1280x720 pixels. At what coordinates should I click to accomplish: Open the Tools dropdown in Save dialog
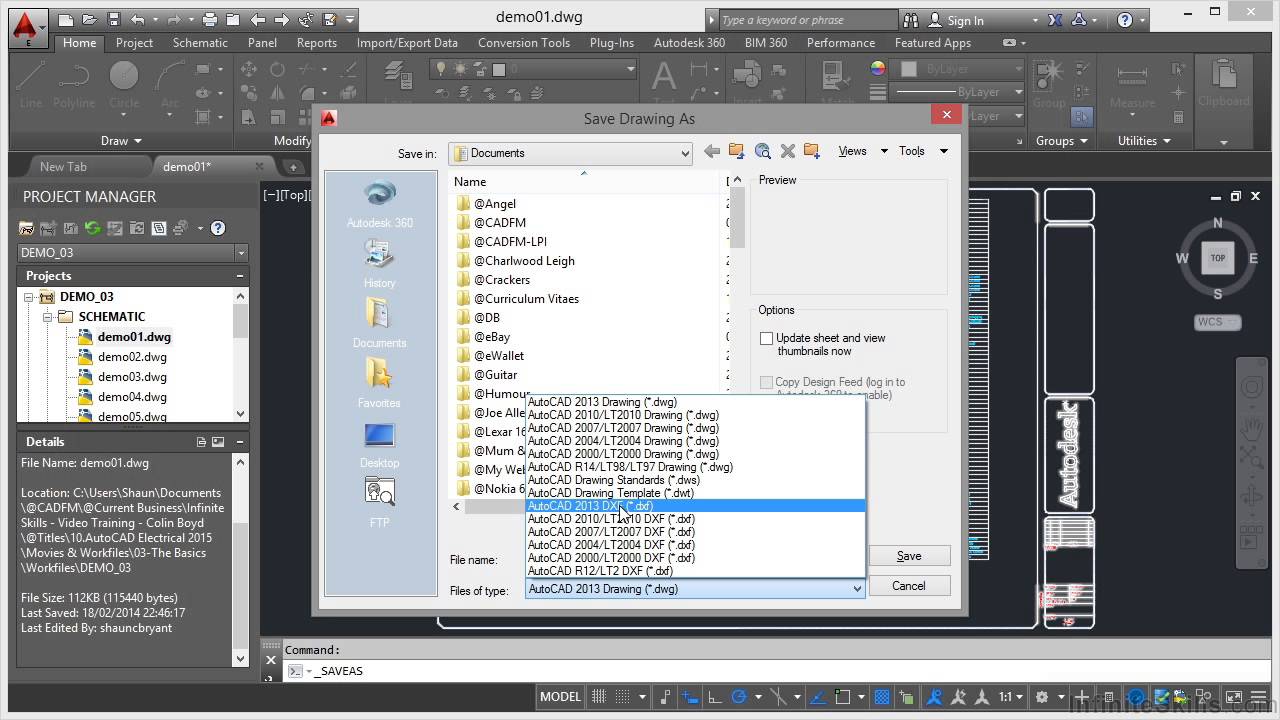pos(923,151)
